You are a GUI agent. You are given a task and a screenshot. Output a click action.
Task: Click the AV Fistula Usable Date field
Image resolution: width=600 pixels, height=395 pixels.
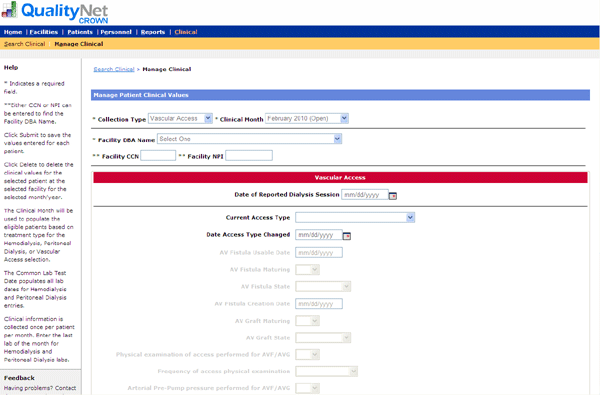(319, 253)
